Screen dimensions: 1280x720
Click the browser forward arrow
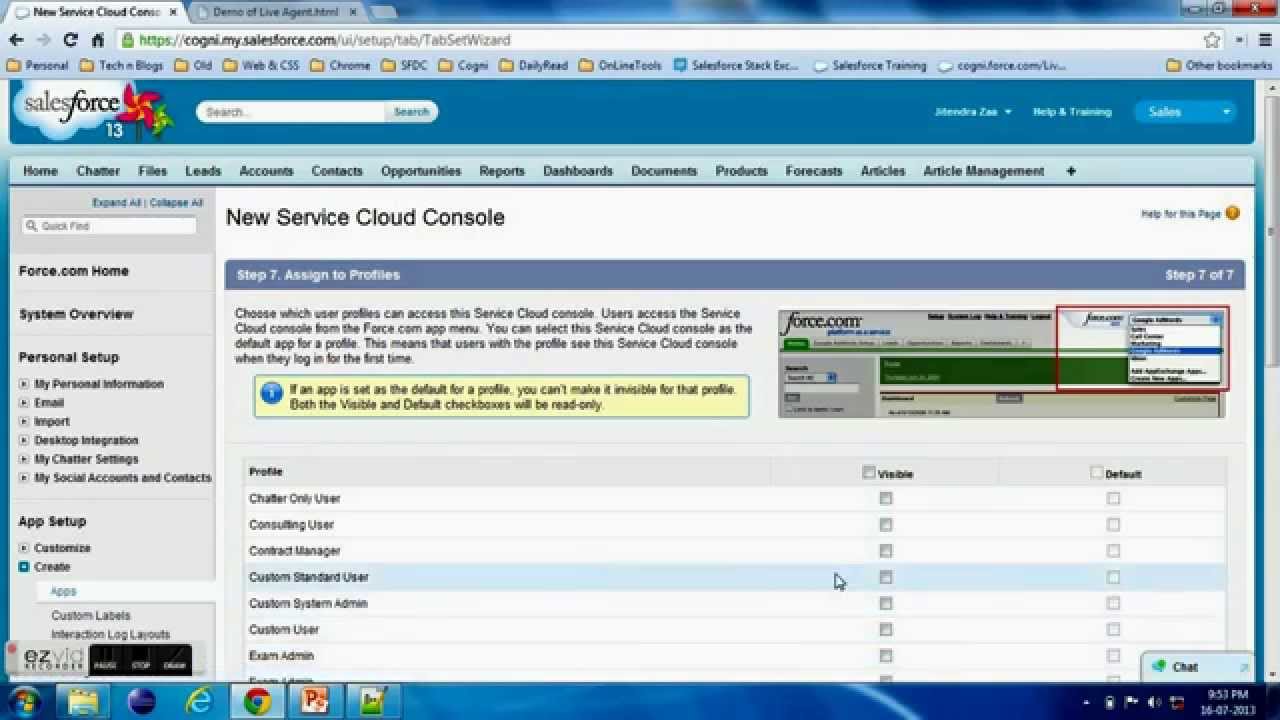coord(43,40)
